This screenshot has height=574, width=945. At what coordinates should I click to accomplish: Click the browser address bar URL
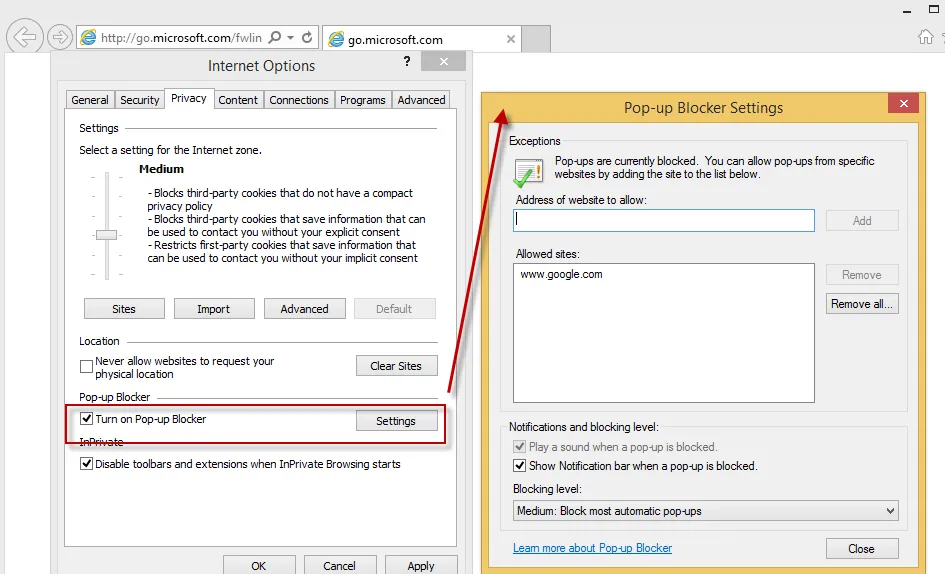click(181, 37)
